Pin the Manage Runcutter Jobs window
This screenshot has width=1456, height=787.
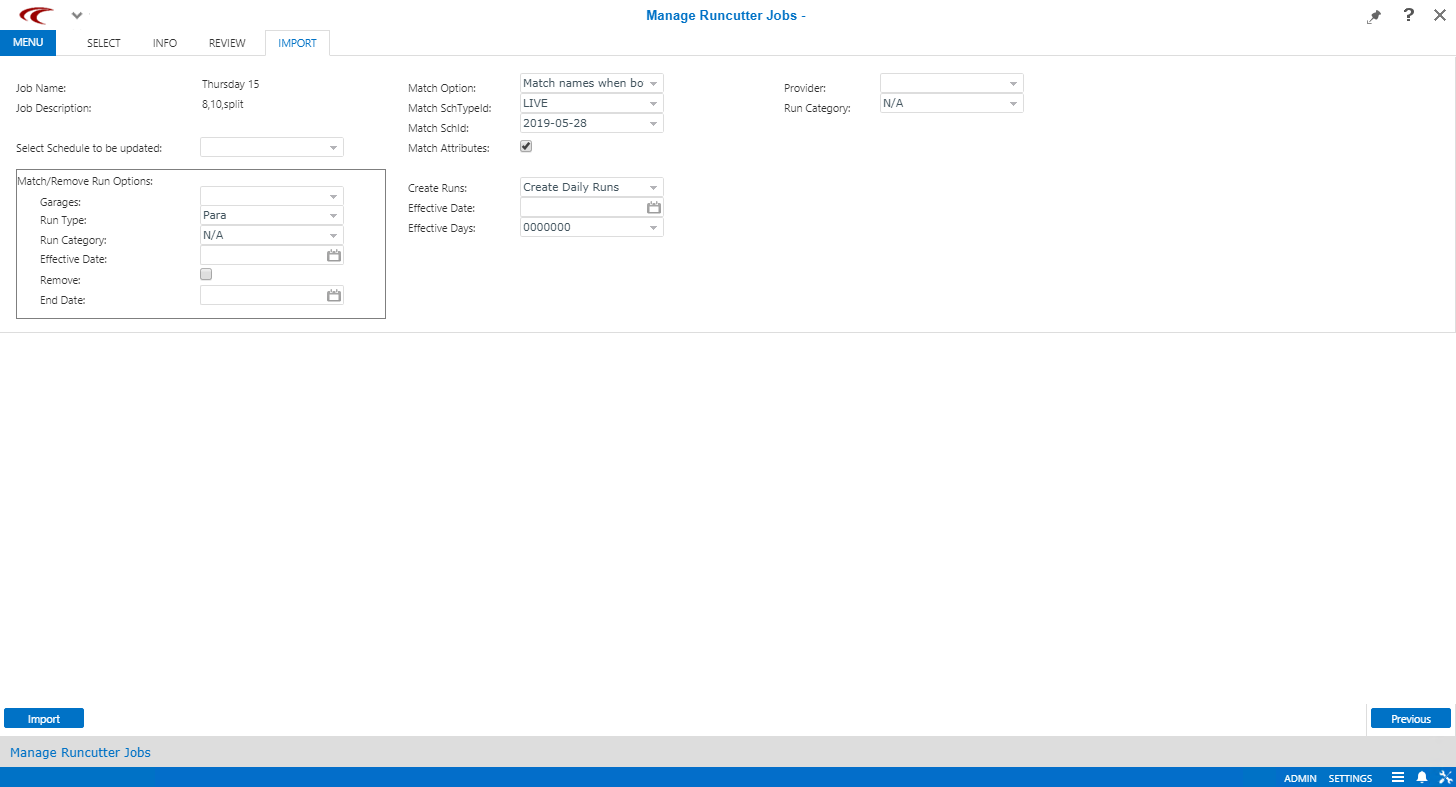(x=1373, y=16)
